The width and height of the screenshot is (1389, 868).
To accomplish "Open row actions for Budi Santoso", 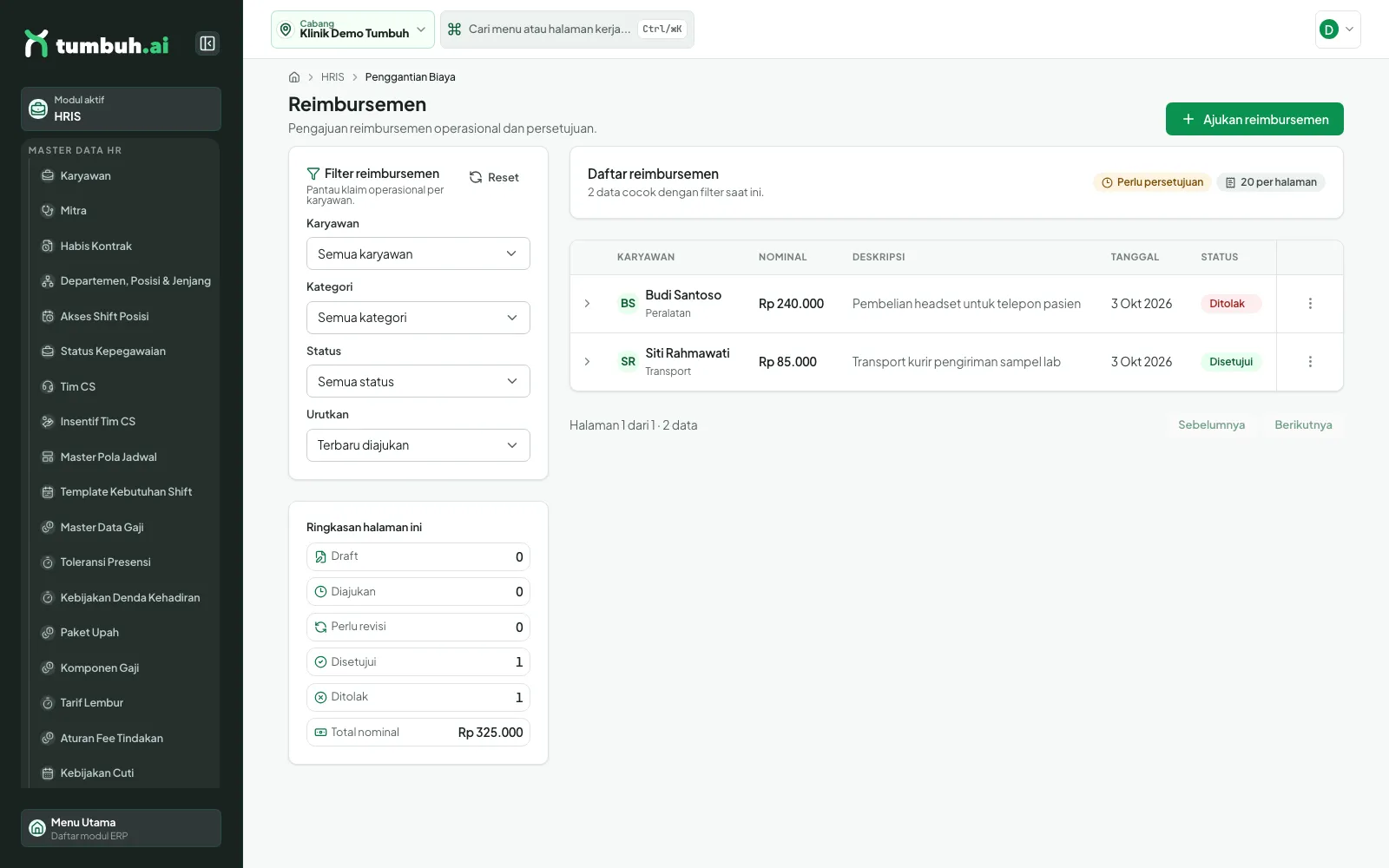I will pyautogui.click(x=1310, y=304).
